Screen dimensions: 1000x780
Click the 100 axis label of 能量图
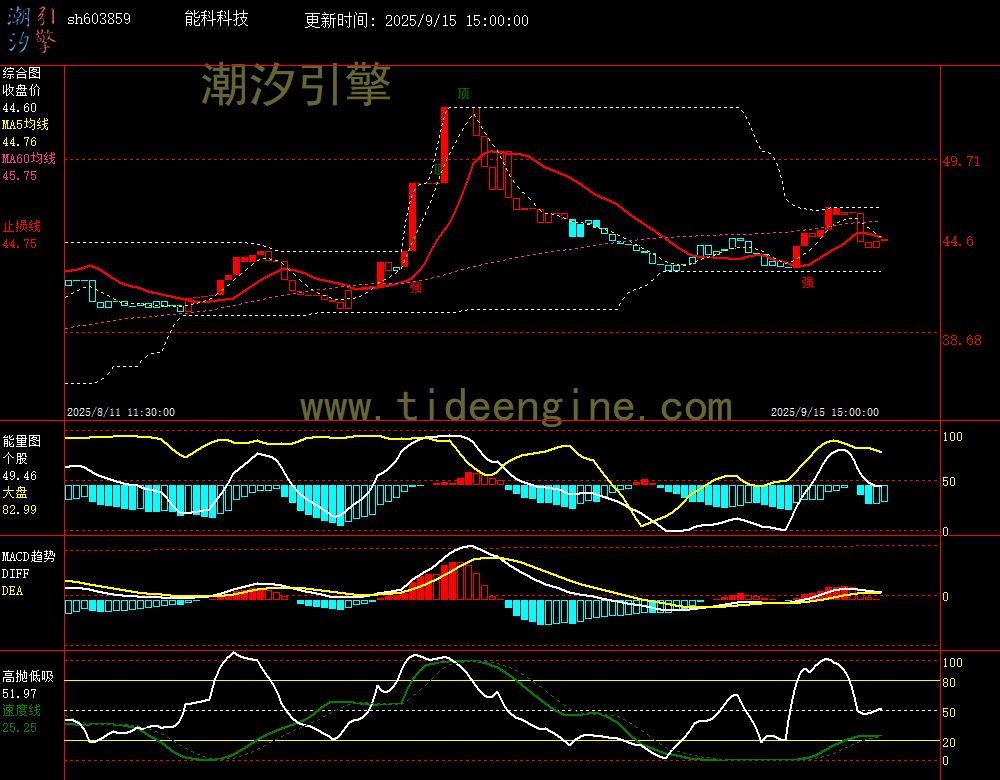tap(953, 437)
